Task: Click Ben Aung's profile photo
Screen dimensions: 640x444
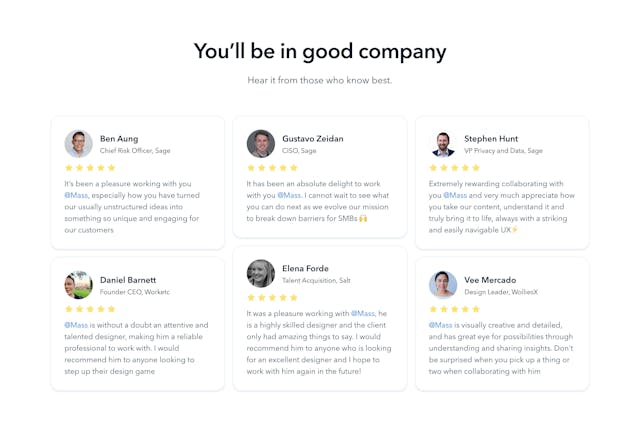Action: click(79, 144)
